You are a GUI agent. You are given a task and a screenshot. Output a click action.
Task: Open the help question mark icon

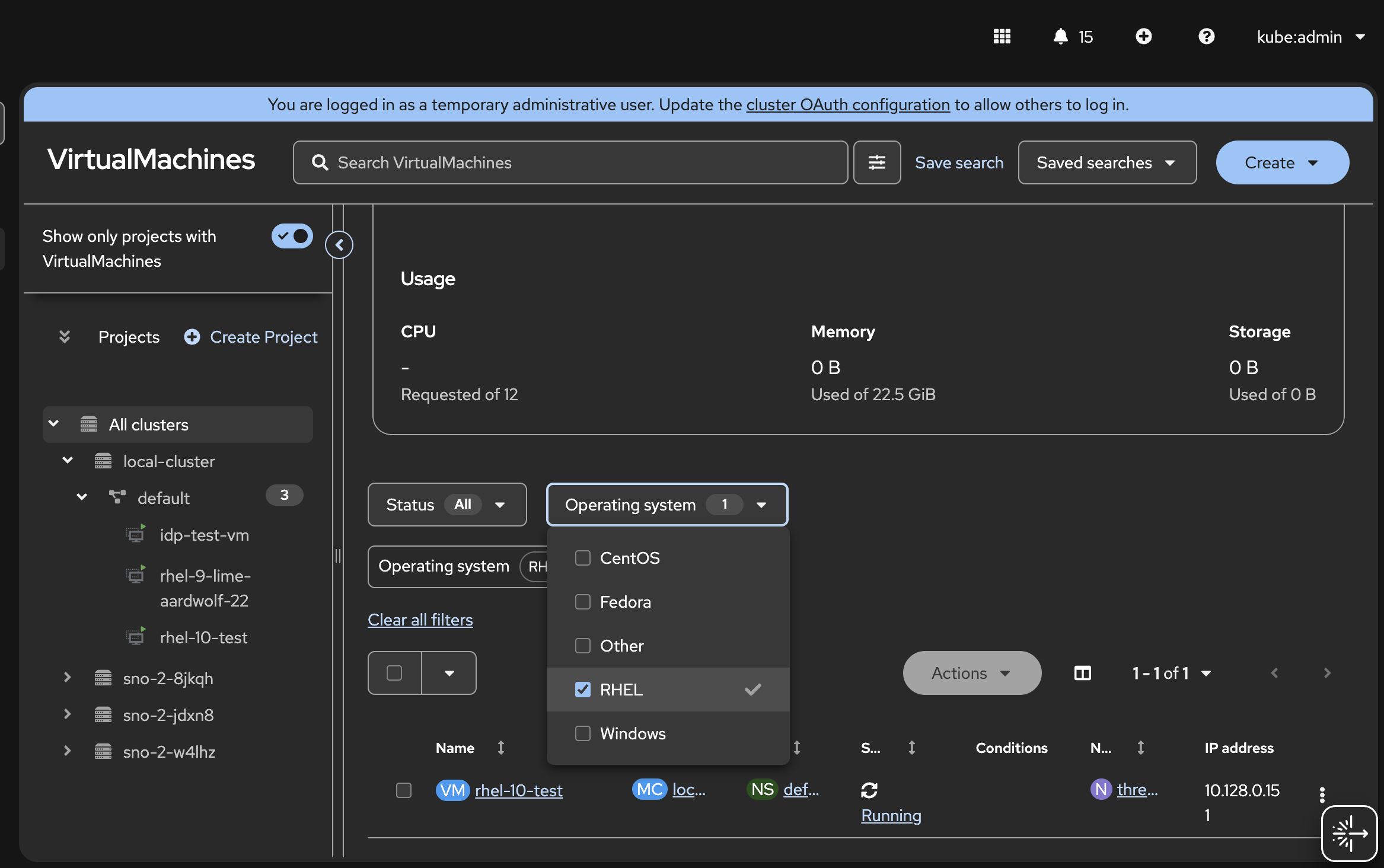(x=1206, y=37)
